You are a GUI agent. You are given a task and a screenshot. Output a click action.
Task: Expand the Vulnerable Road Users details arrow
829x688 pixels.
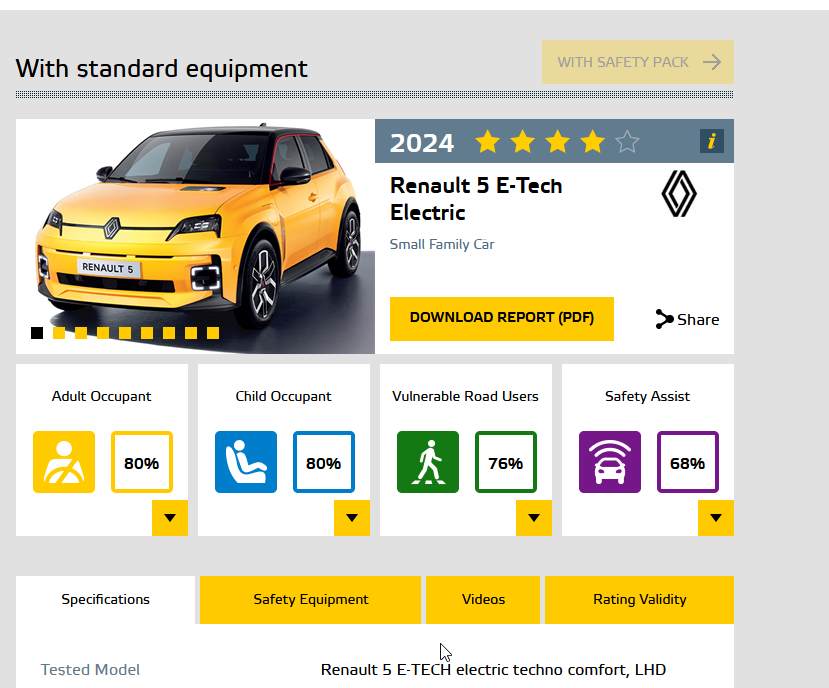coord(533,518)
